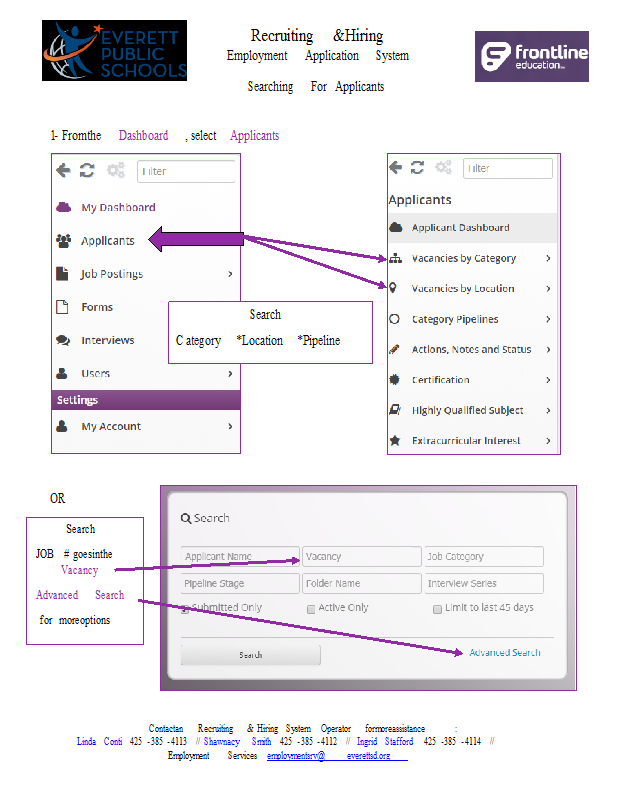Click back arrow in right Applicants panel
The width and height of the screenshot is (618, 800).
click(x=395, y=167)
